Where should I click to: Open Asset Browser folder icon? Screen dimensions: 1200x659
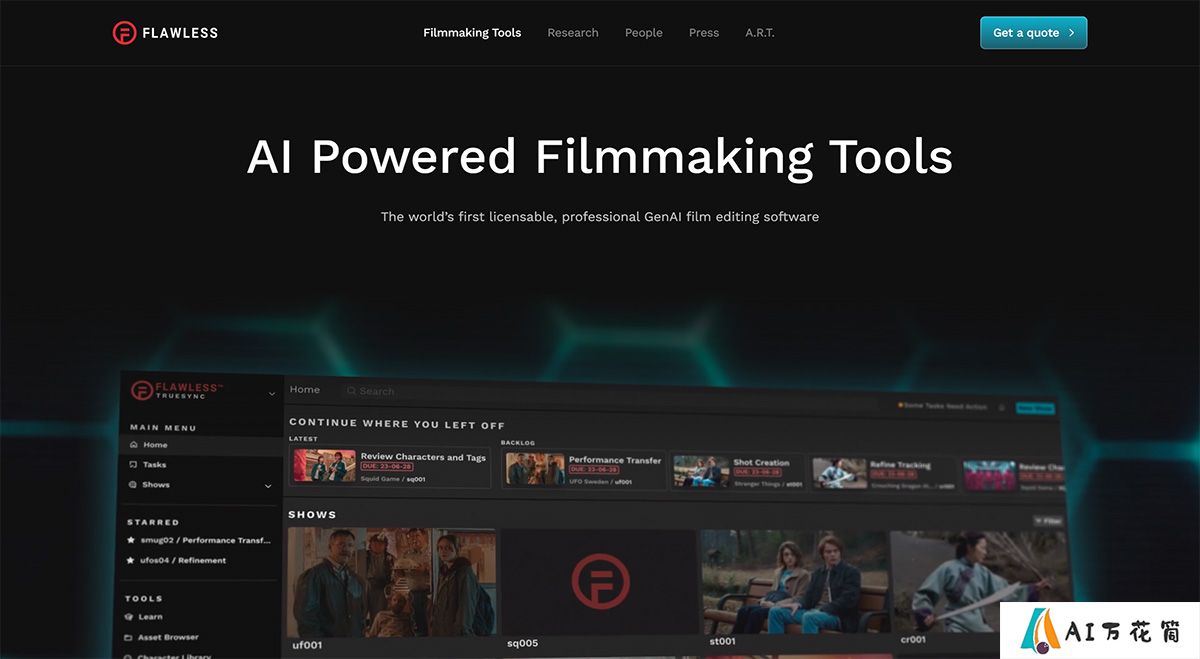point(129,637)
